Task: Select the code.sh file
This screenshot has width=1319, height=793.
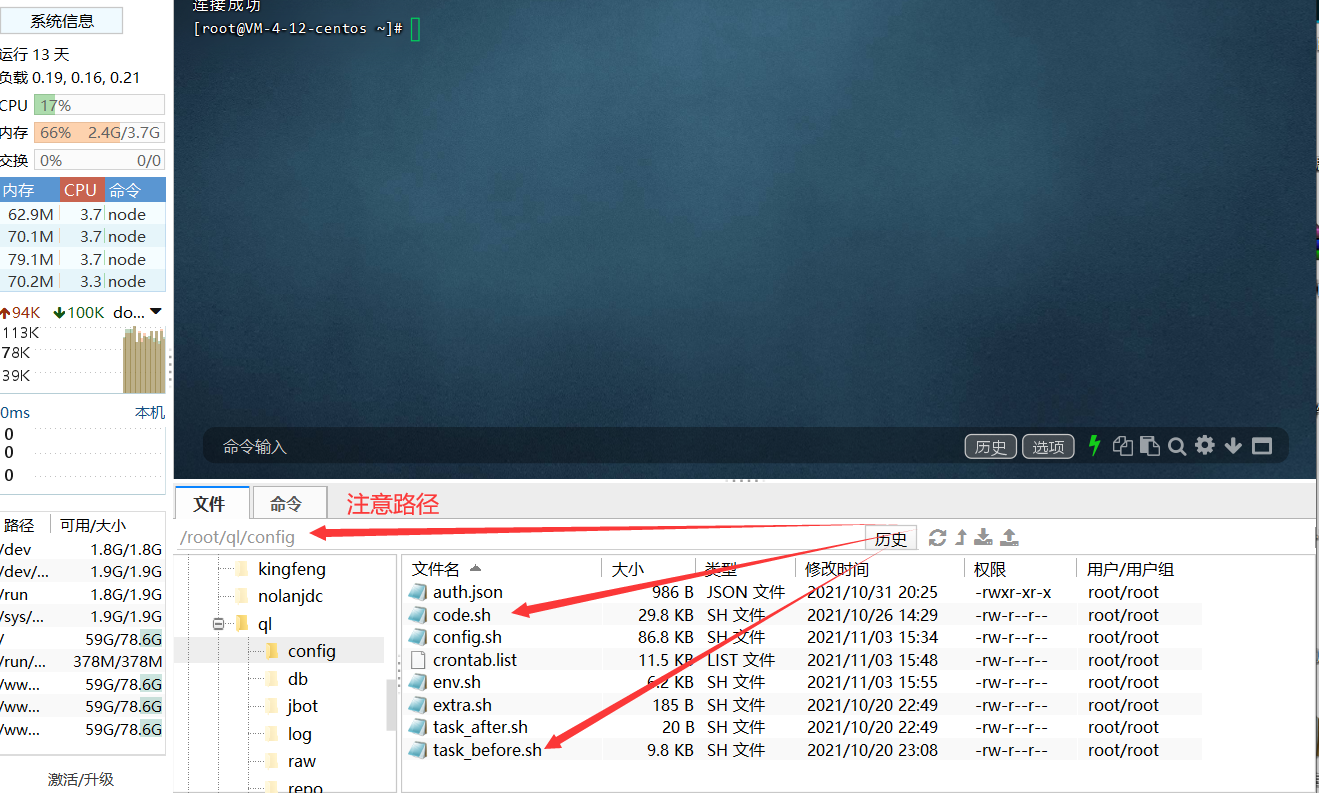Action: click(x=462, y=615)
